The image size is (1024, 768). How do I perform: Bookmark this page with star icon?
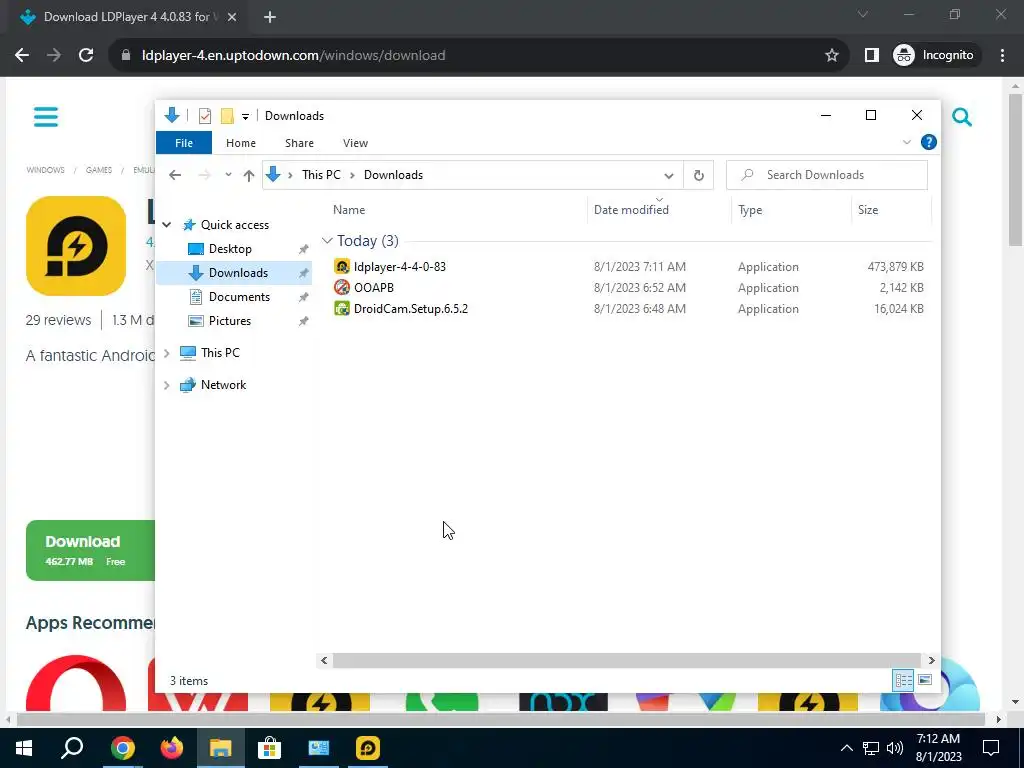tap(831, 56)
